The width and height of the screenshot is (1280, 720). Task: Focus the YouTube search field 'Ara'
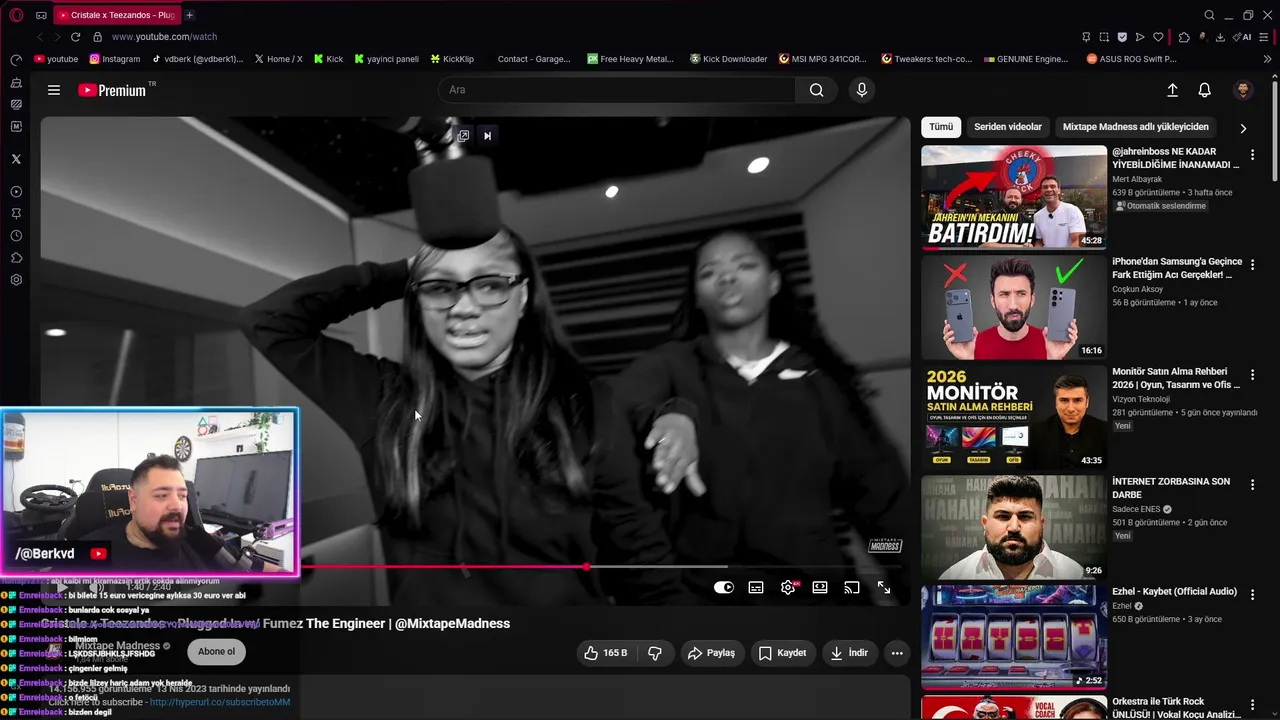(616, 90)
